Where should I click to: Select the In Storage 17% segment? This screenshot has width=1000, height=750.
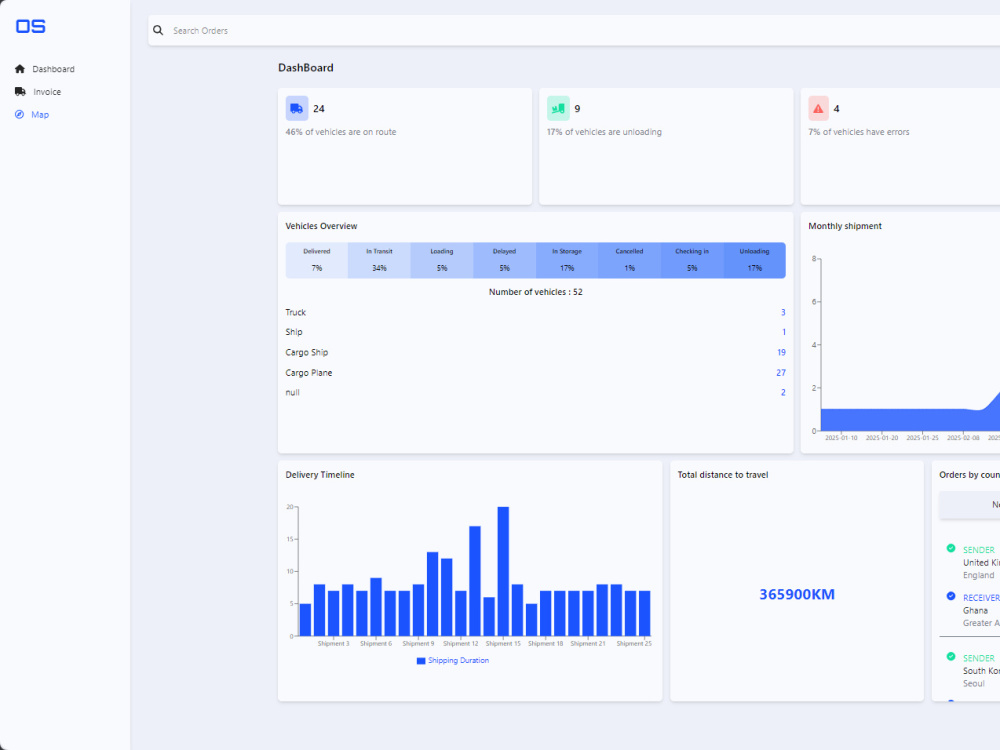(x=567, y=260)
